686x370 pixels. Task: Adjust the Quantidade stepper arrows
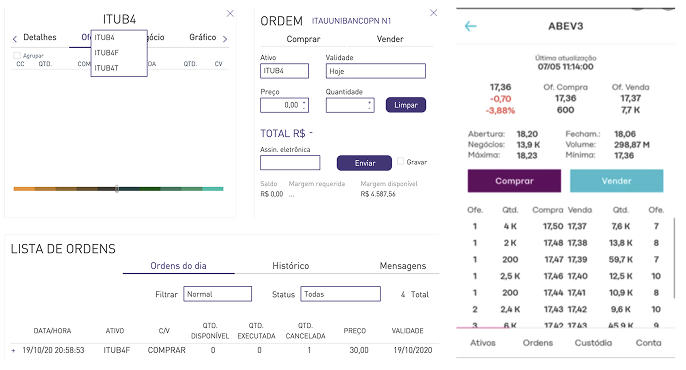pyautogui.click(x=370, y=105)
